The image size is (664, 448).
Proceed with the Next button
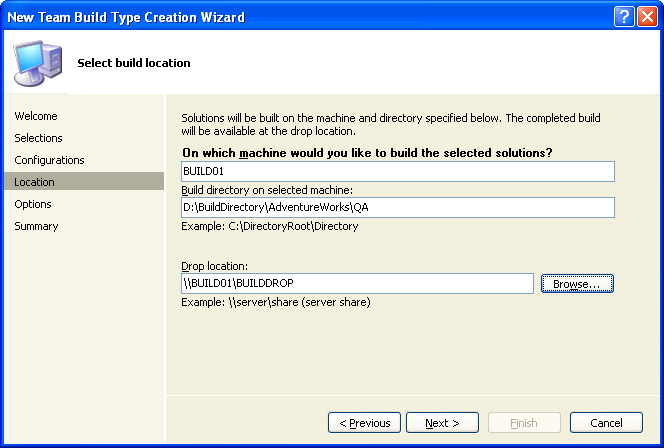pos(441,423)
